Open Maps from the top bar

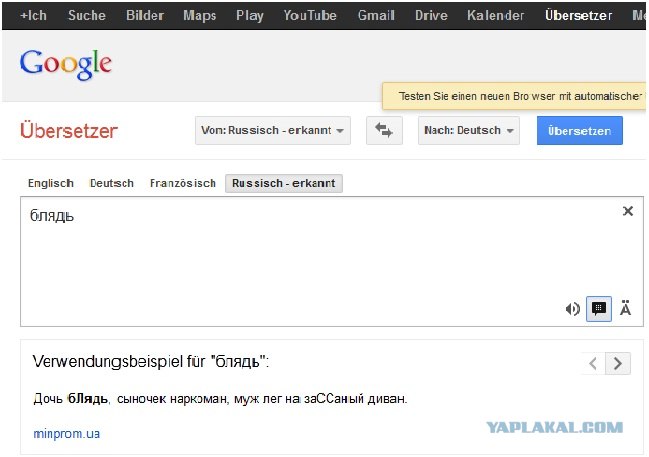pos(199,15)
